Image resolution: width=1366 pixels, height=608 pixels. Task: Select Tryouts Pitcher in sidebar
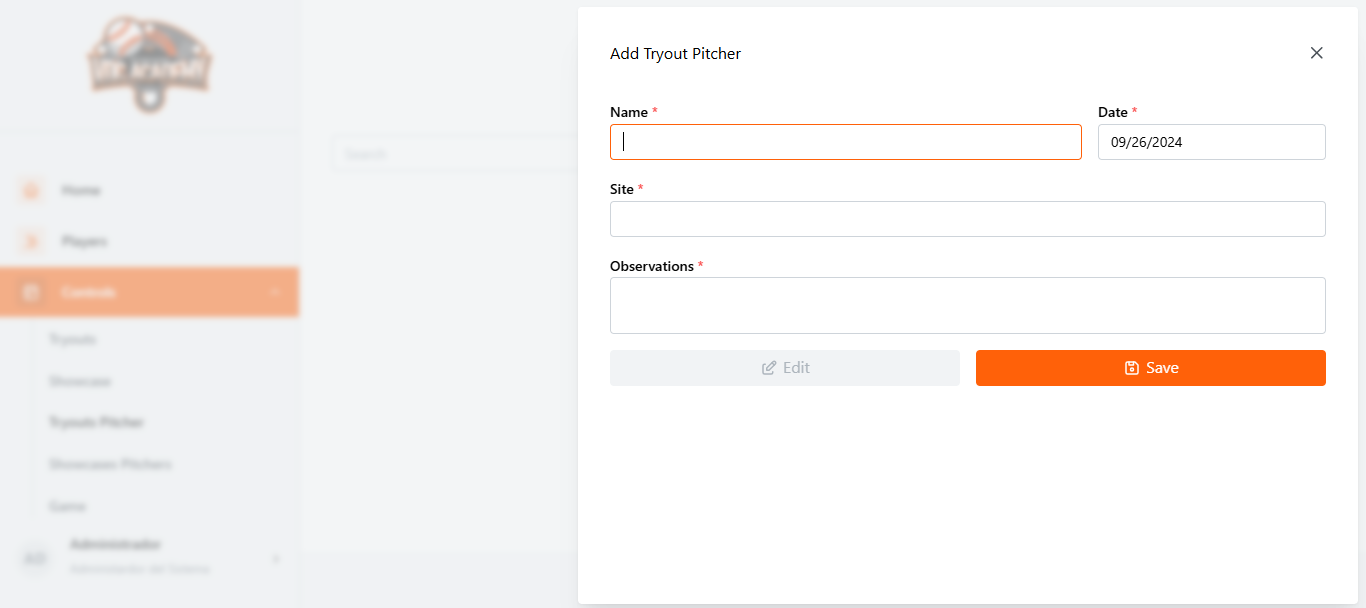click(96, 423)
